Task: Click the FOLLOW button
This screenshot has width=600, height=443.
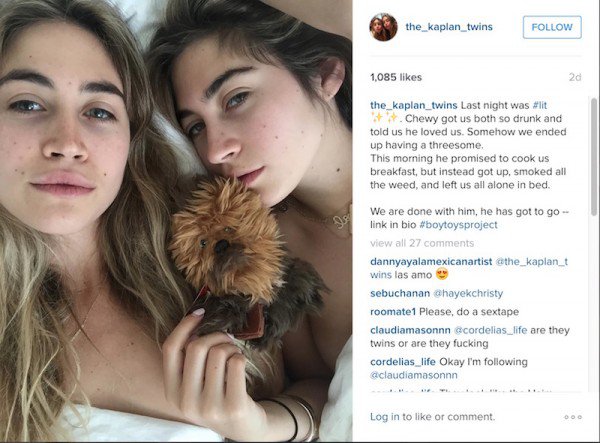Action: pyautogui.click(x=552, y=27)
